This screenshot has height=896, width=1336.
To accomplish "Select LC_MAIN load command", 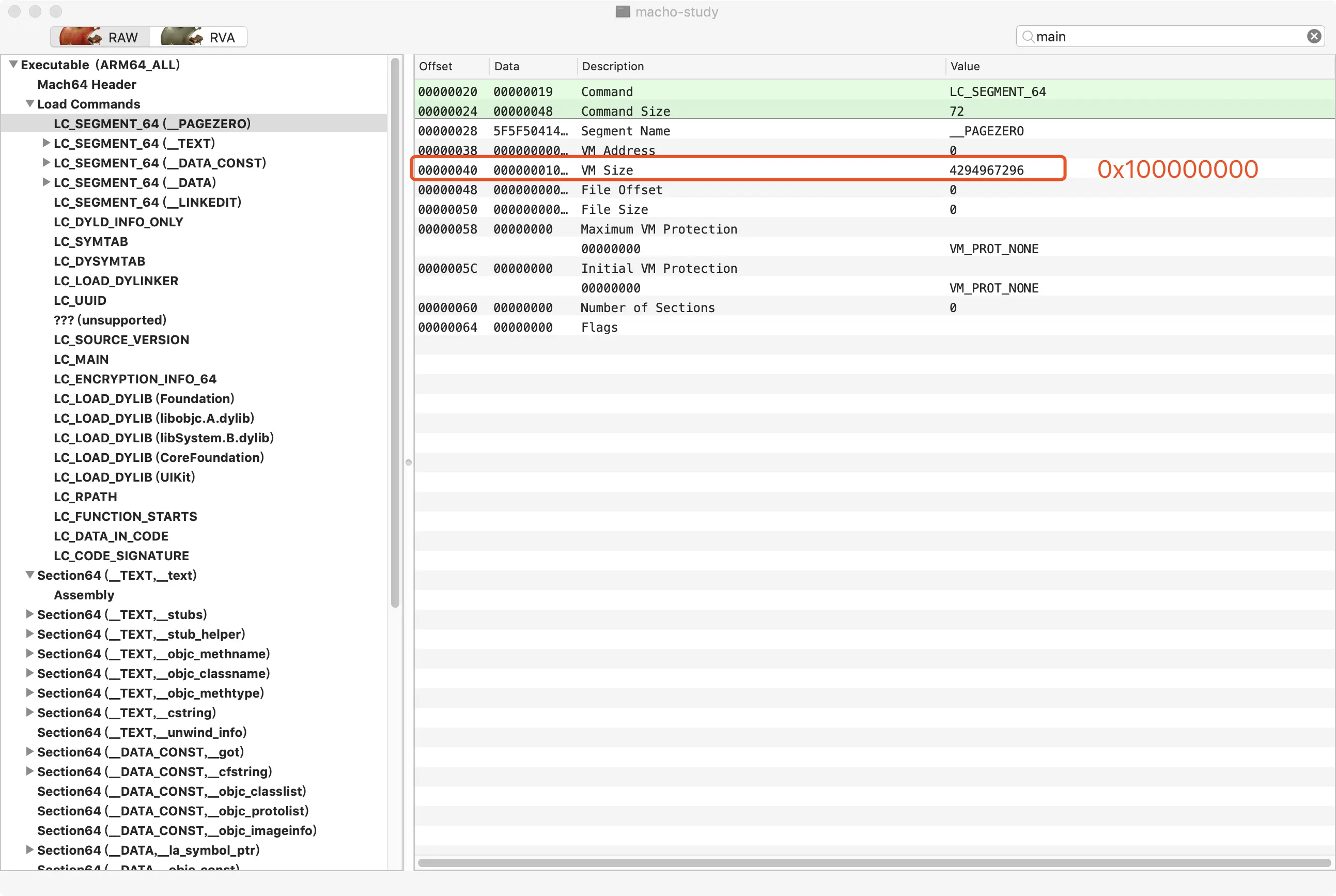I will point(81,360).
